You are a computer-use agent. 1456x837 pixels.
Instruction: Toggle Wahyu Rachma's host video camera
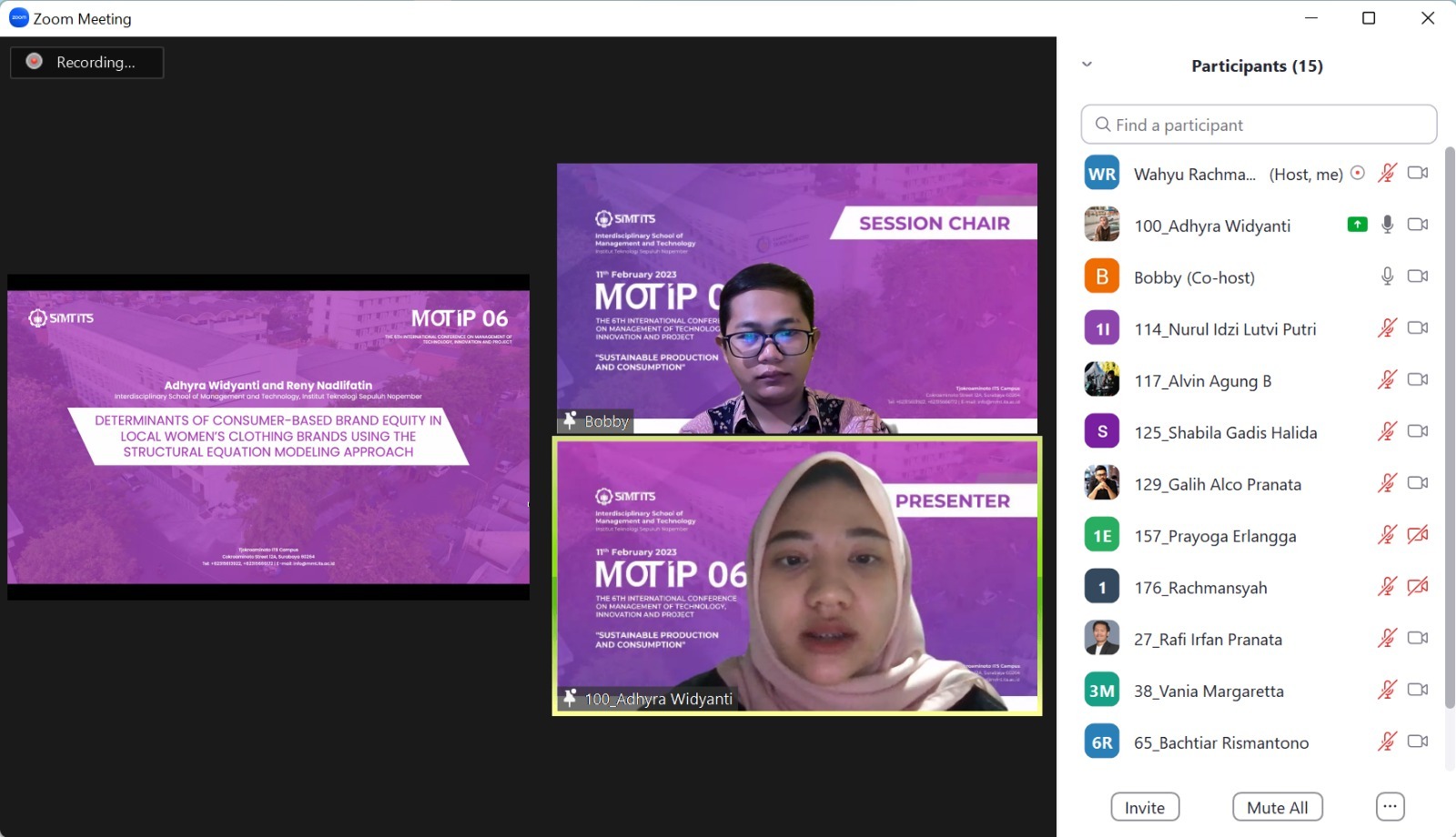point(1417,173)
